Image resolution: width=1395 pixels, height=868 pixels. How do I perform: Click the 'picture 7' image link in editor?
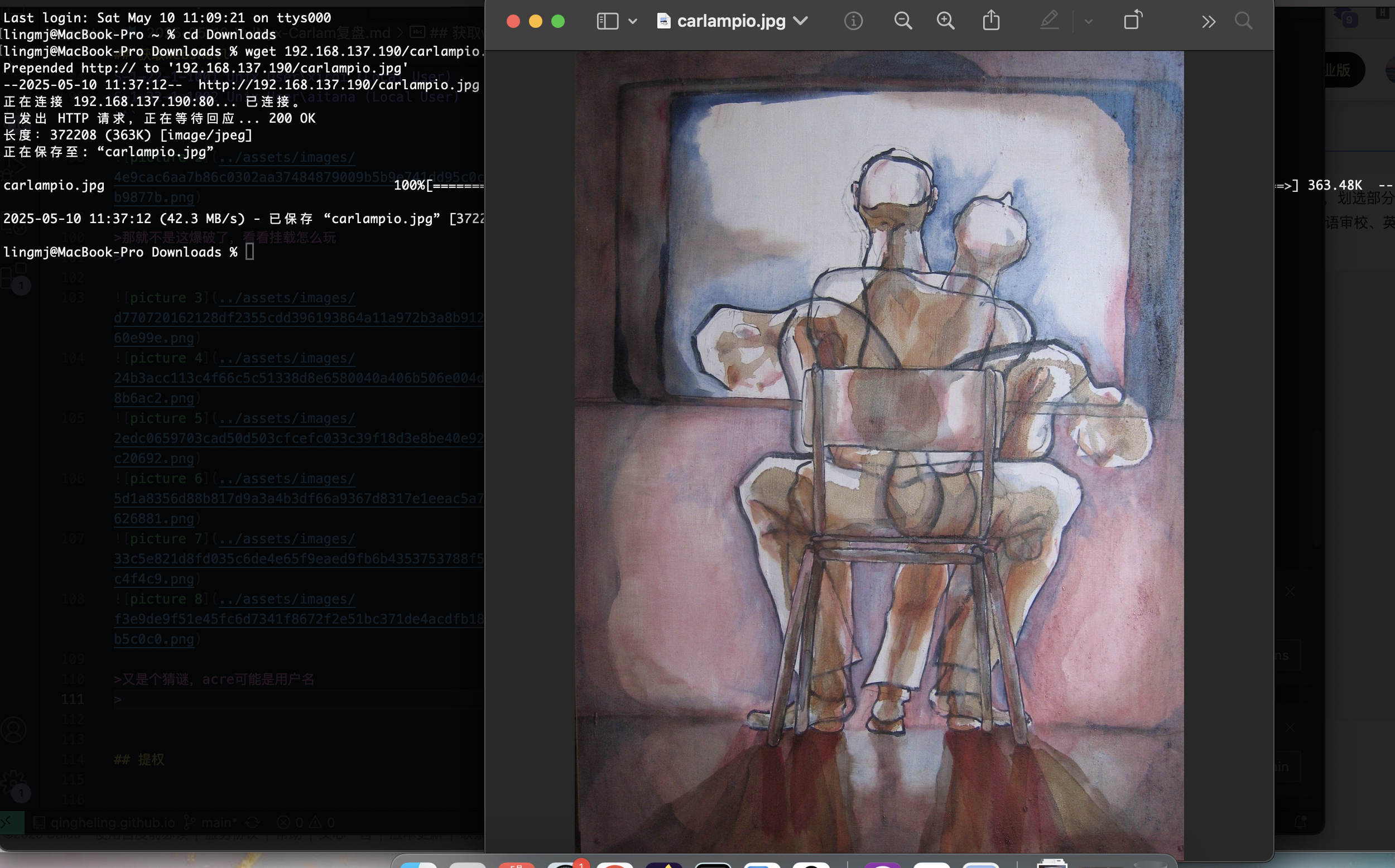coord(166,538)
